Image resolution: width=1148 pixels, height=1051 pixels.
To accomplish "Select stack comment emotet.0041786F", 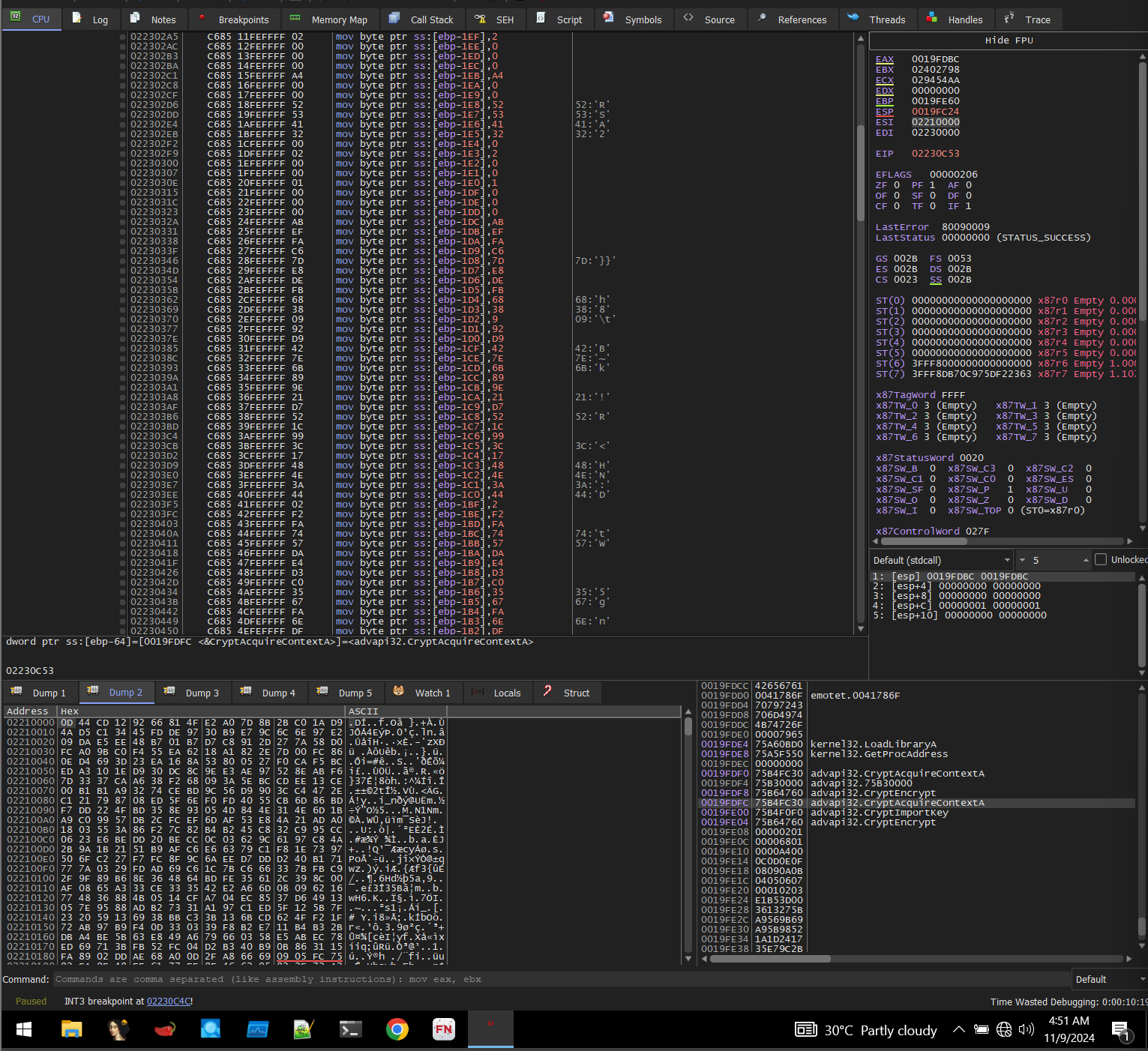I will 856,695.
